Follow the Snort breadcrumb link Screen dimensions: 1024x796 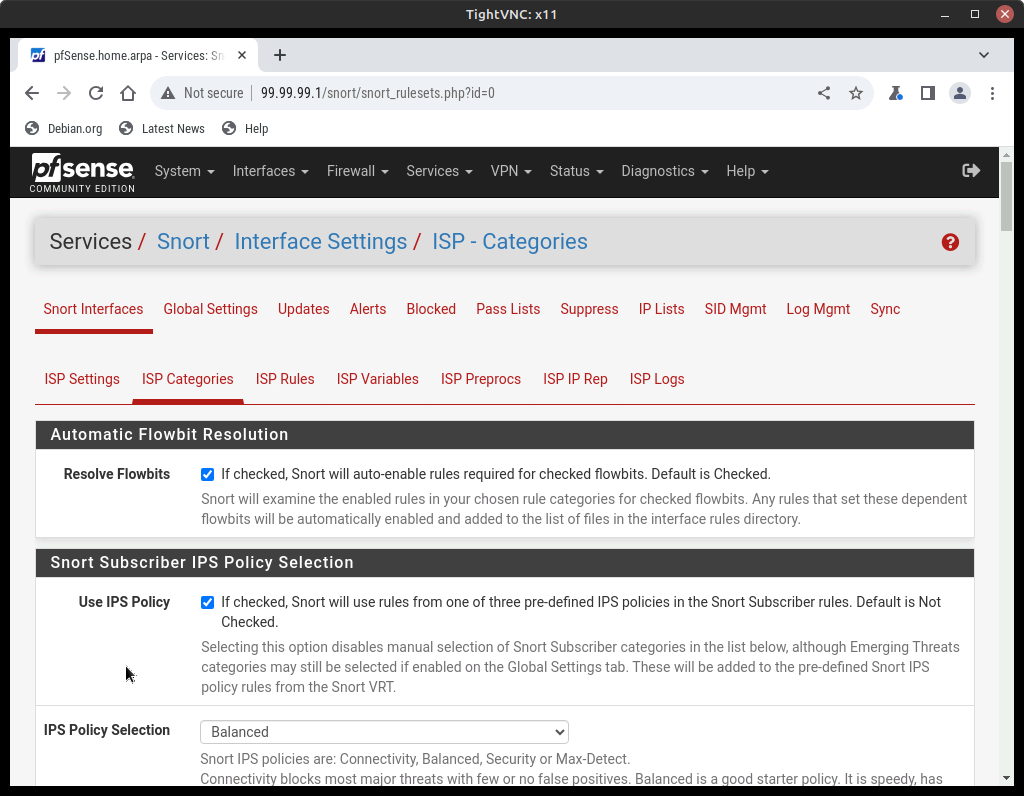click(183, 242)
